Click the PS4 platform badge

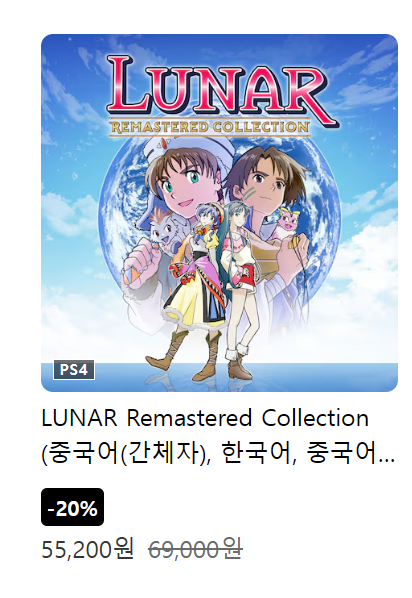pos(74,370)
